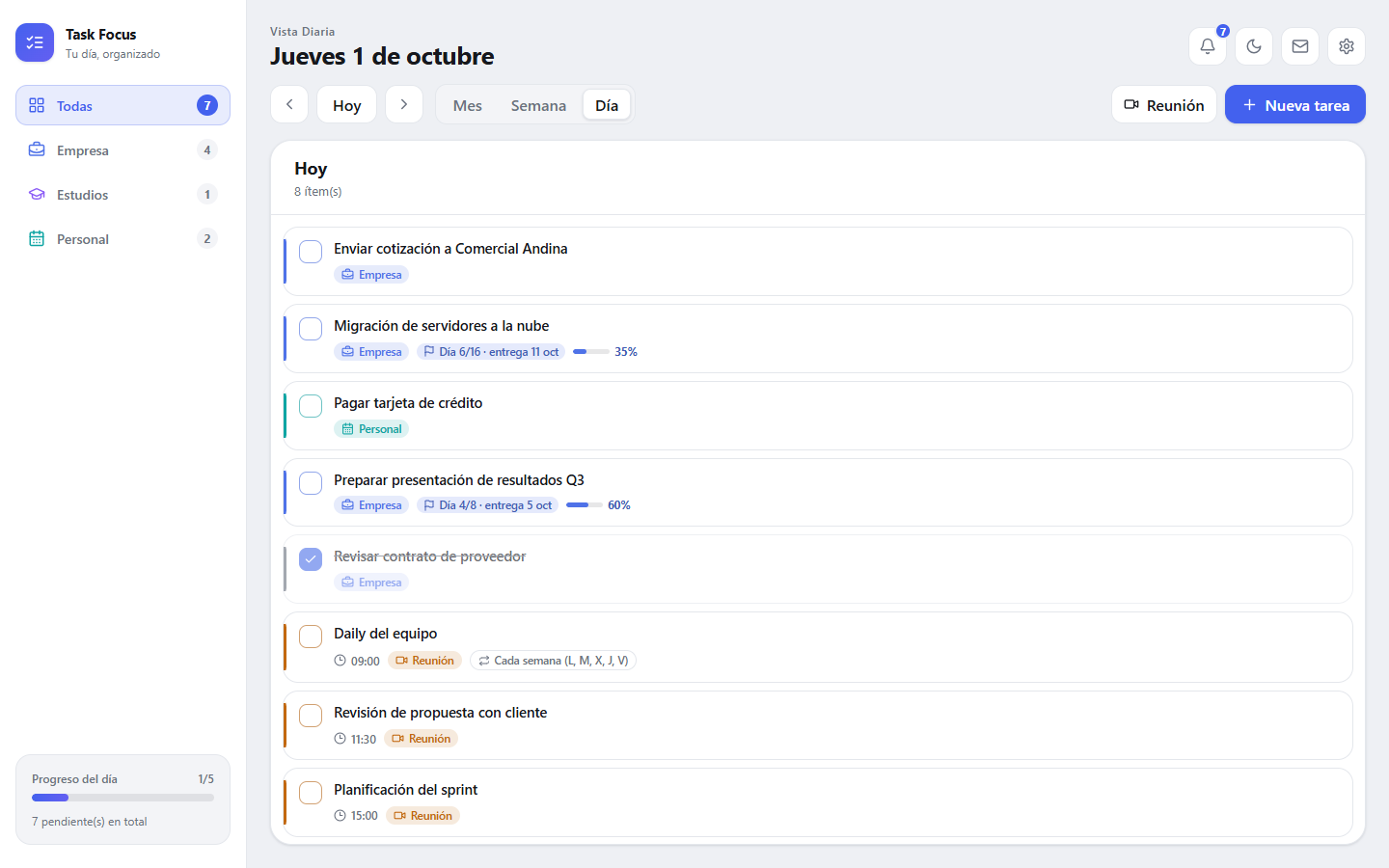Image resolution: width=1389 pixels, height=868 pixels.
Task: Open the notifications bell icon
Action: 1208,46
